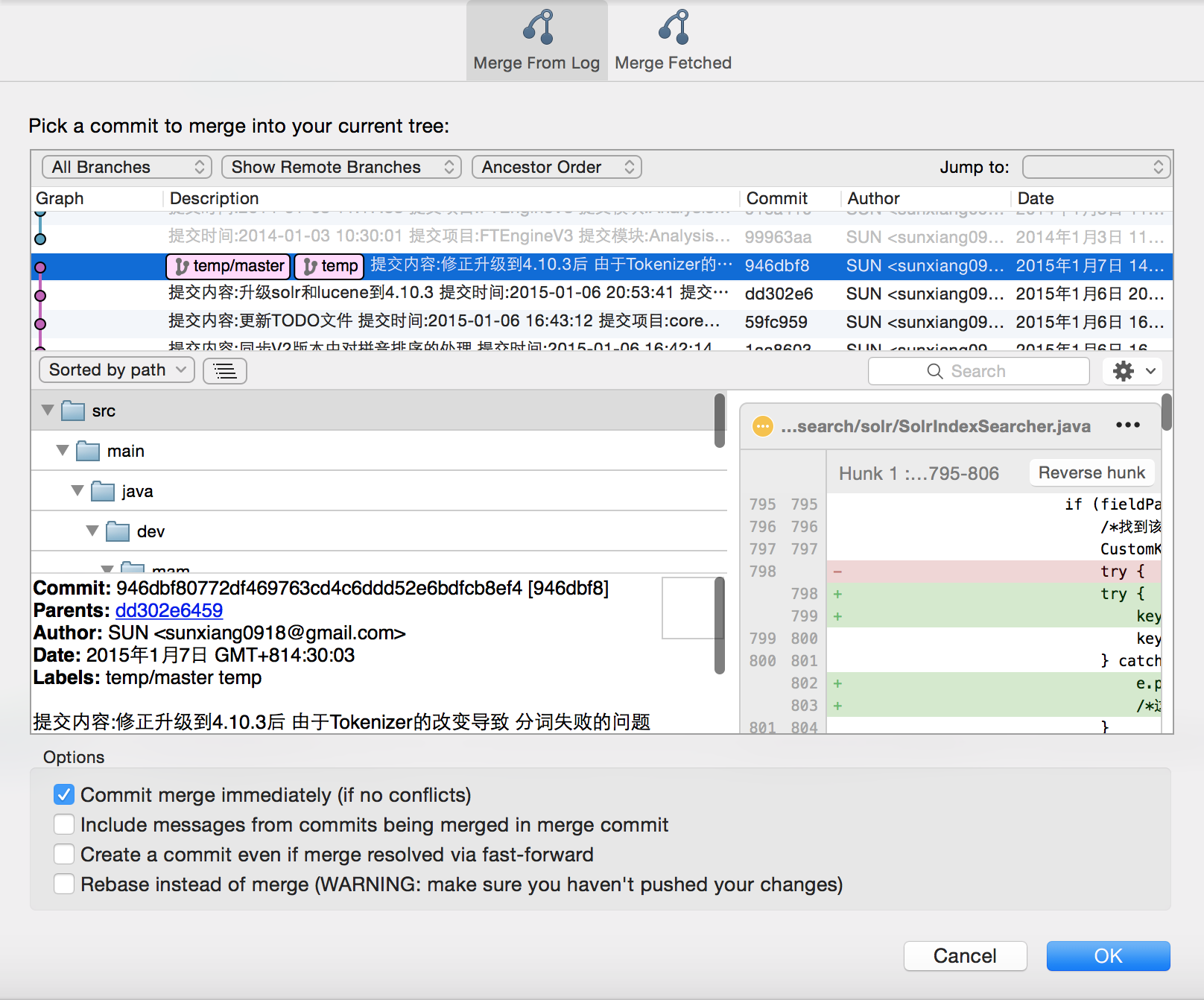Click the src folder icon
Screen dimensions: 1204x1000
[73, 411]
